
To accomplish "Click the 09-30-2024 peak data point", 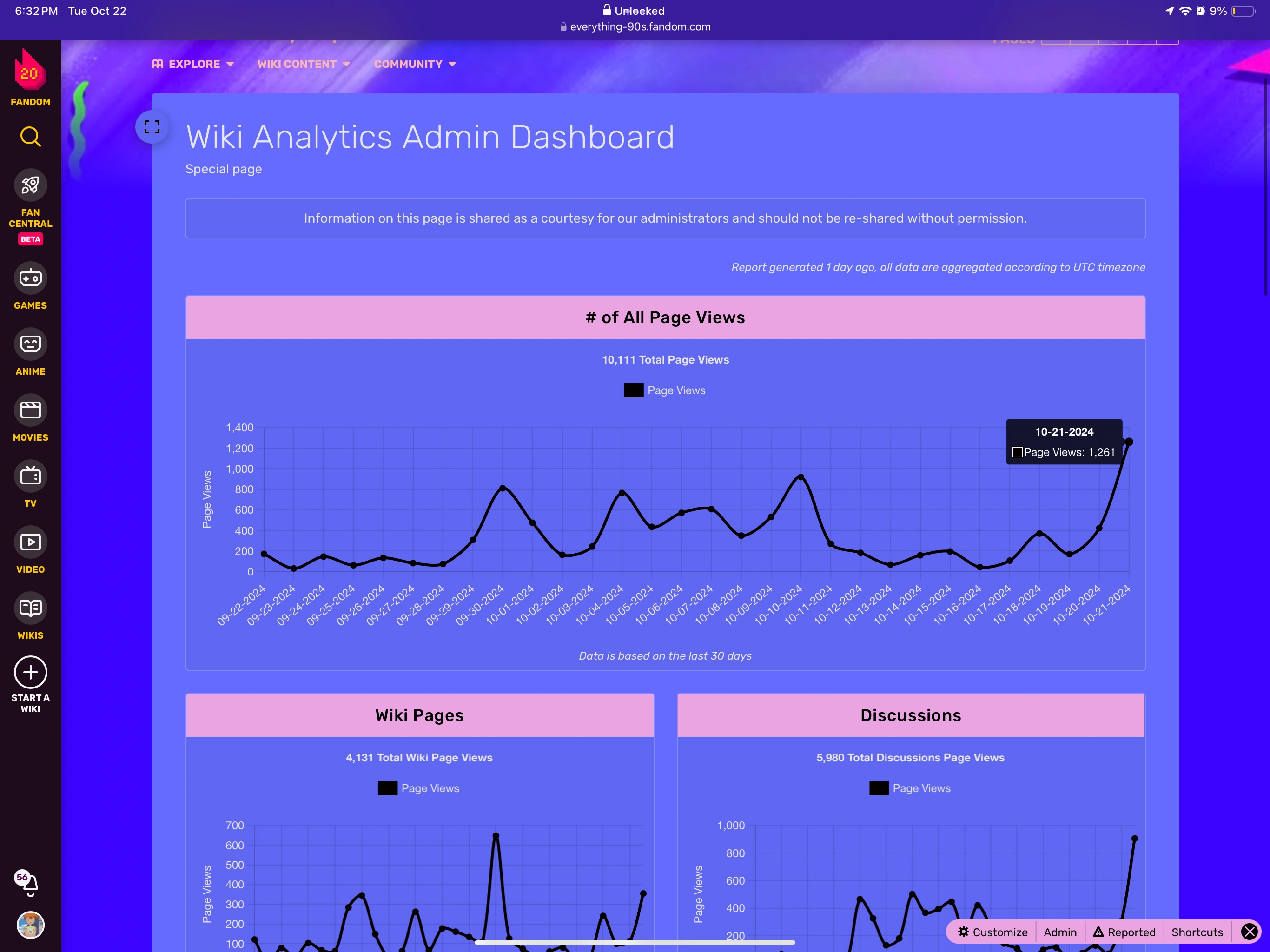I will (x=503, y=488).
